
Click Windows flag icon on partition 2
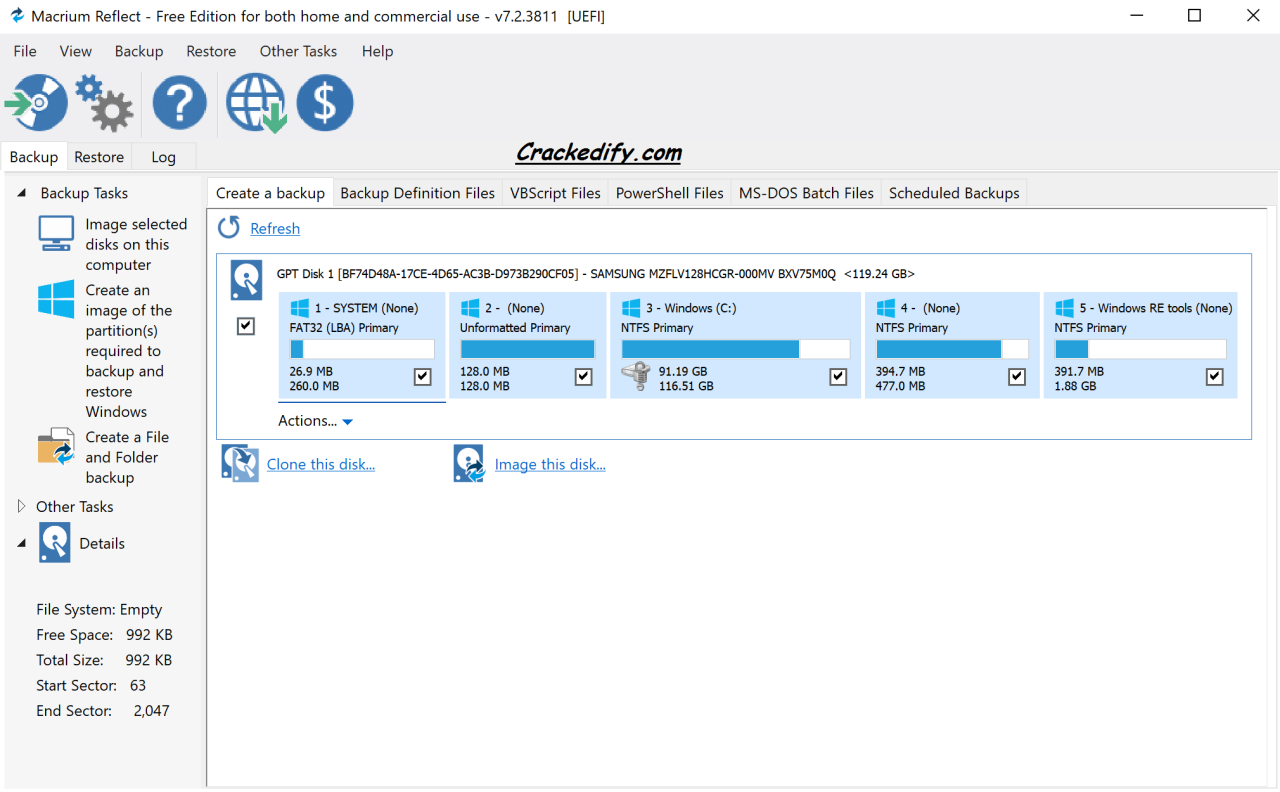click(x=470, y=308)
